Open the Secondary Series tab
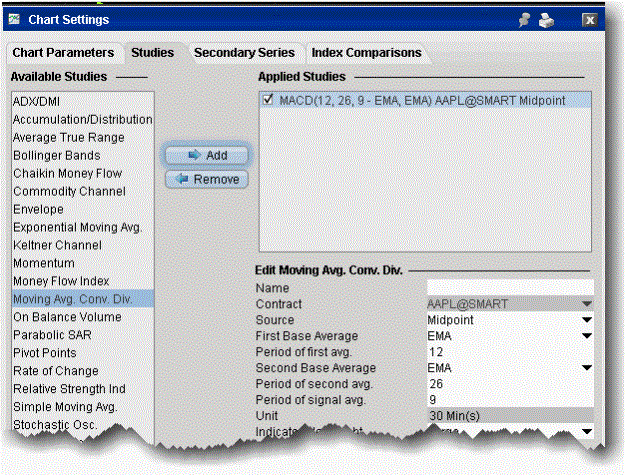Image resolution: width=625 pixels, height=475 pixels. (x=244, y=52)
